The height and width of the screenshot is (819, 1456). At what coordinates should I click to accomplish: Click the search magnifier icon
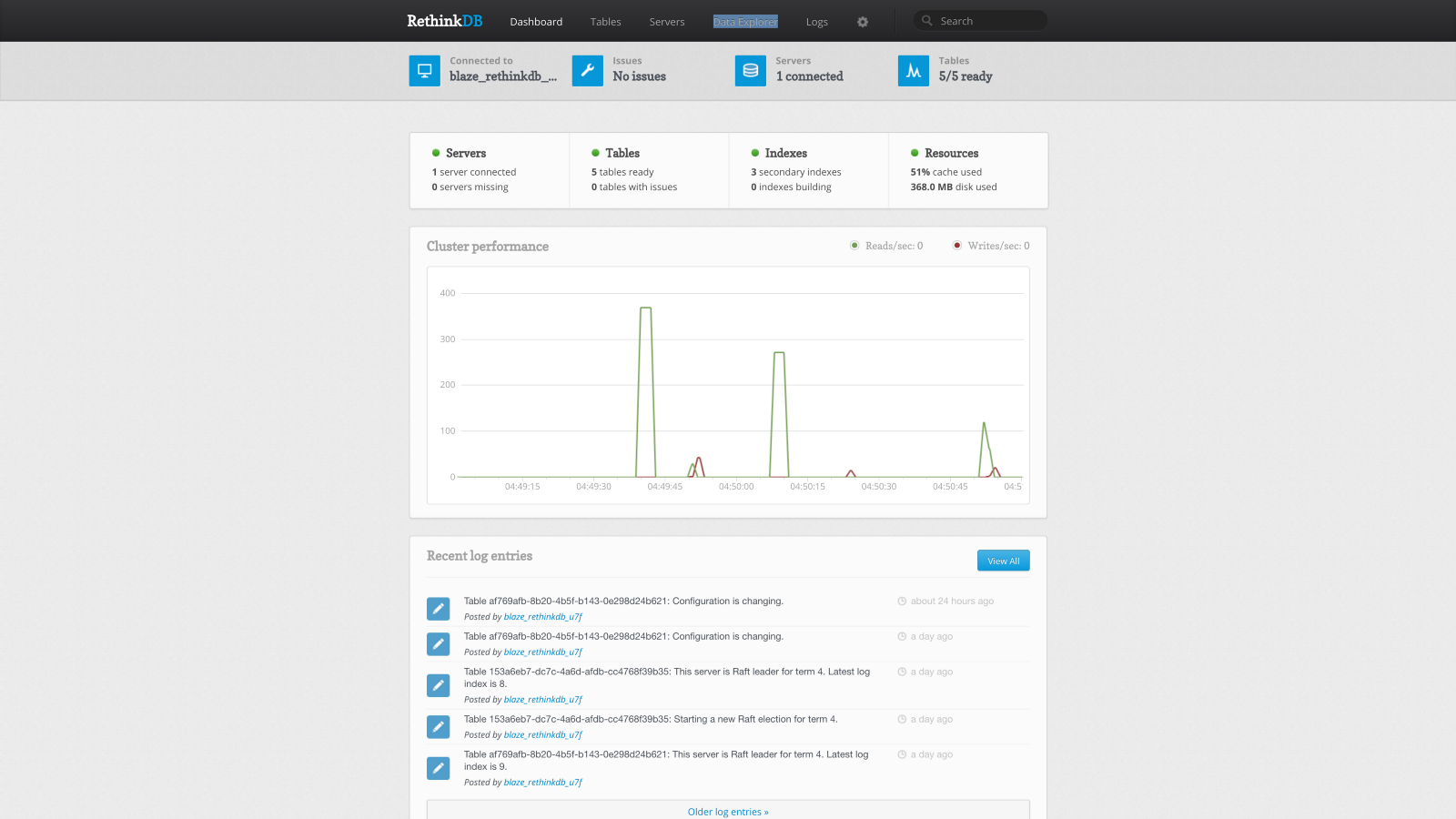point(927,21)
